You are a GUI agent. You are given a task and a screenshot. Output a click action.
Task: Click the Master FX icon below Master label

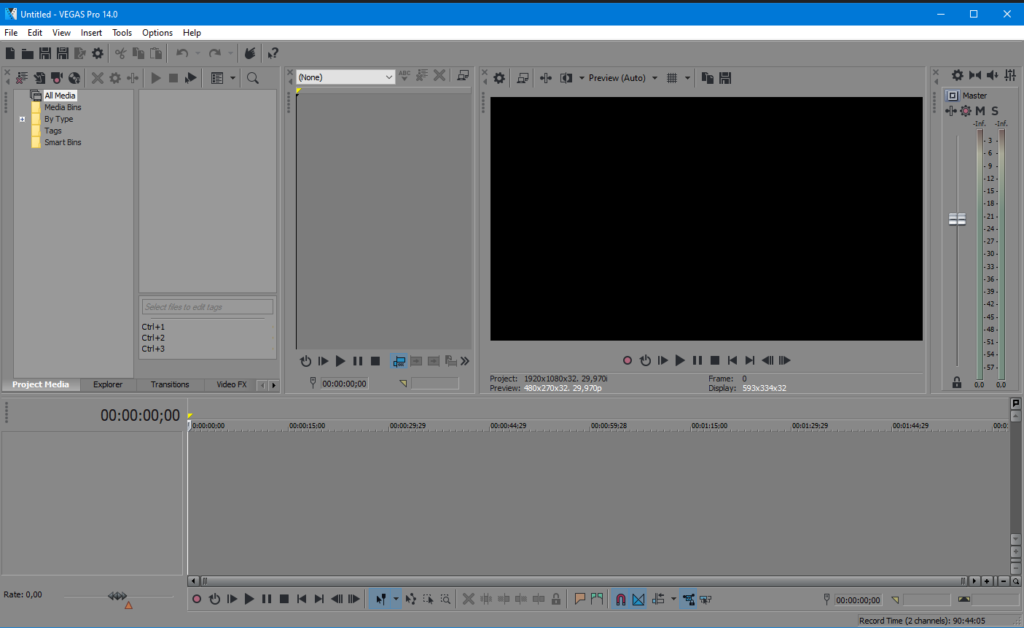click(x=951, y=111)
